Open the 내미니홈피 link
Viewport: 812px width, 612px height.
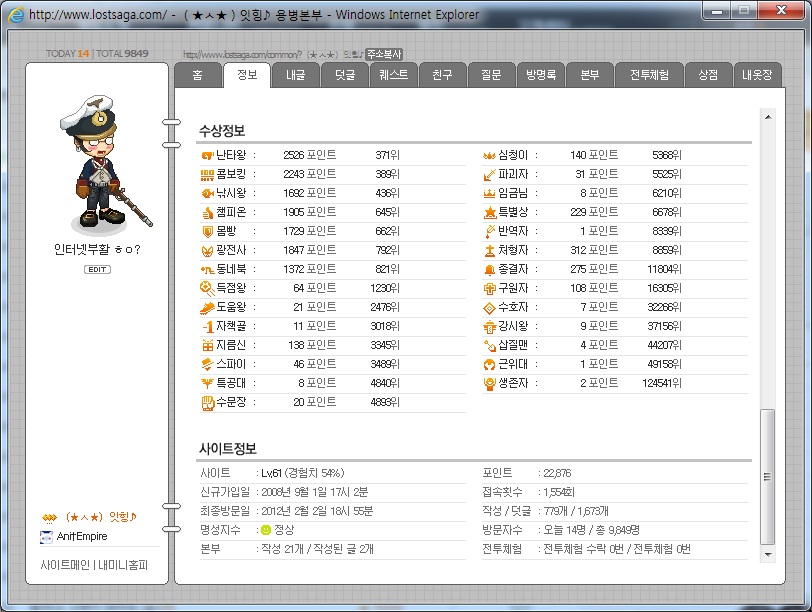pyautogui.click(x=123, y=565)
